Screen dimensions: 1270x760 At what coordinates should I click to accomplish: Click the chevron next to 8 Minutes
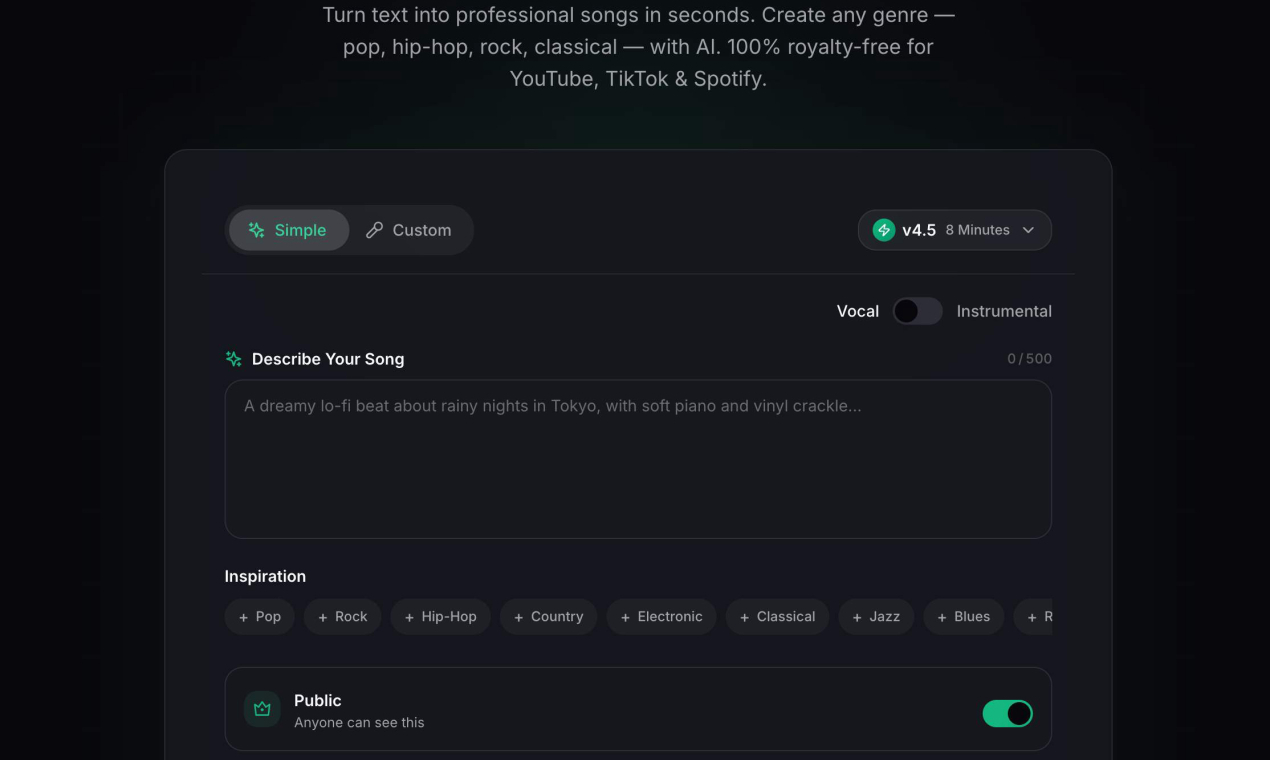click(x=1028, y=230)
